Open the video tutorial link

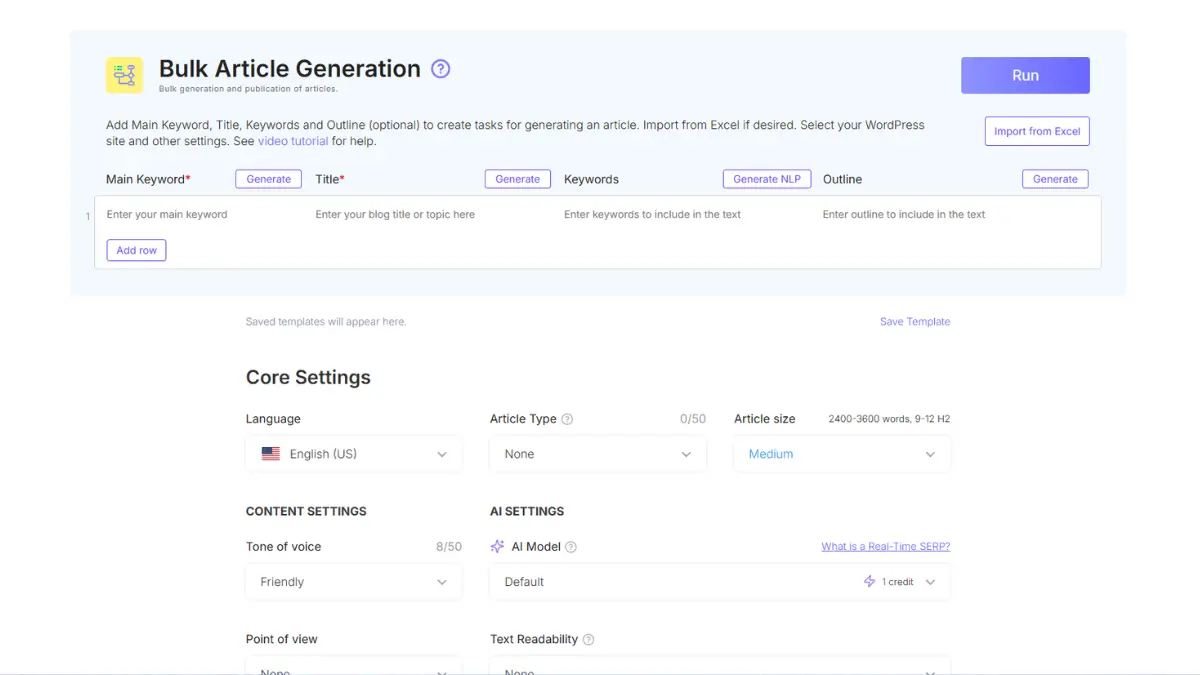pos(293,141)
